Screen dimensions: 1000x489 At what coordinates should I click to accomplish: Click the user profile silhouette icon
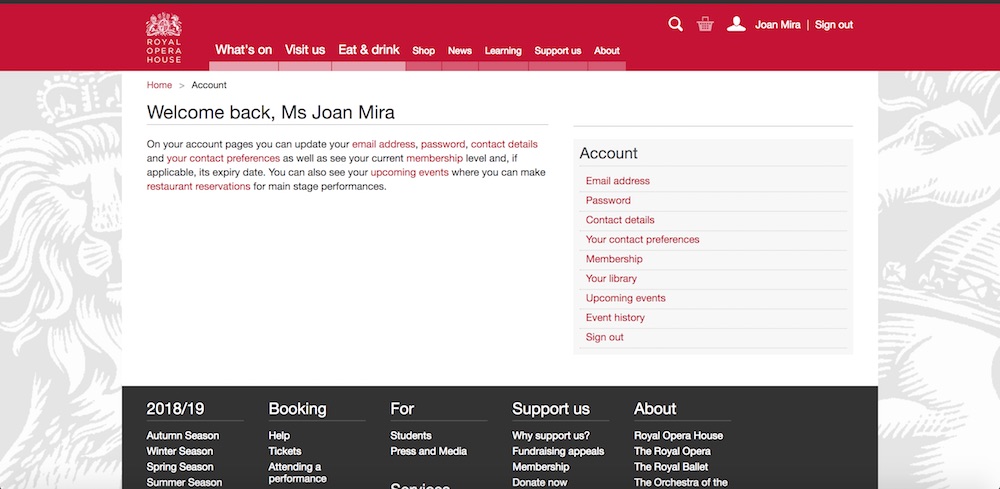(736, 24)
